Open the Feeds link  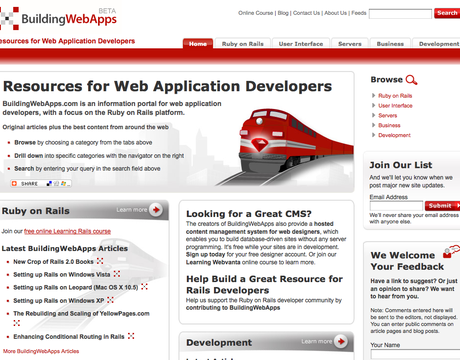pos(359,13)
